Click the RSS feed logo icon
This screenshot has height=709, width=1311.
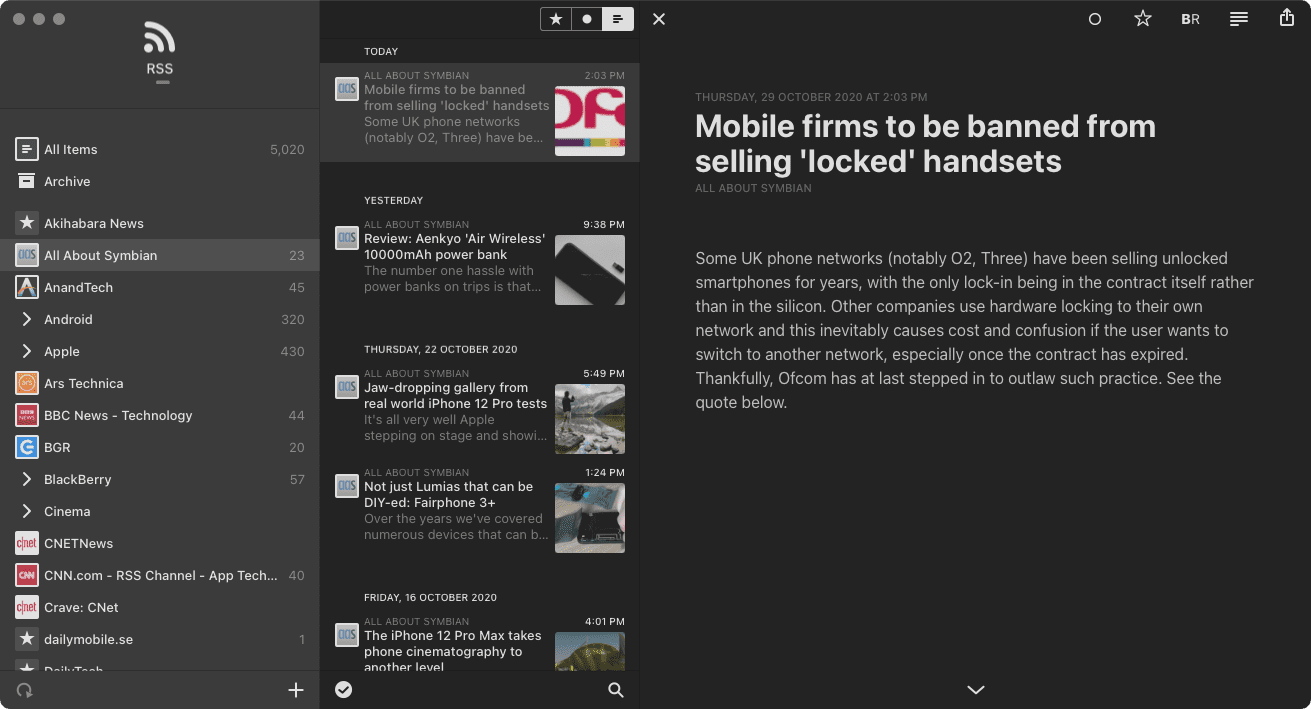click(159, 38)
